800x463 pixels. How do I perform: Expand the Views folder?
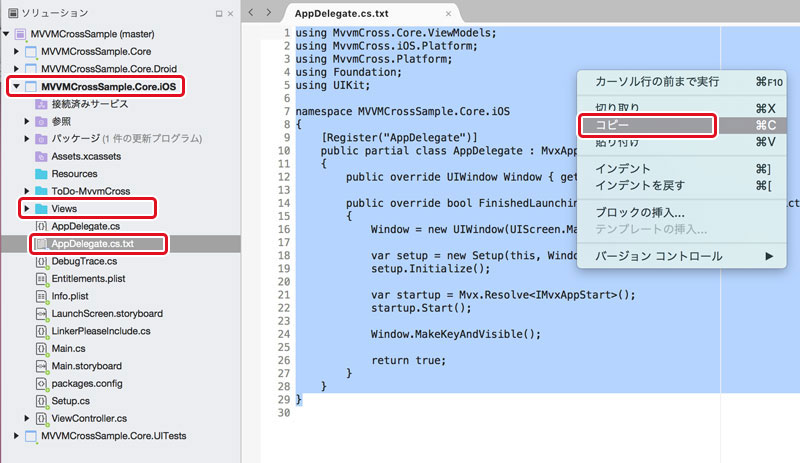click(x=27, y=209)
